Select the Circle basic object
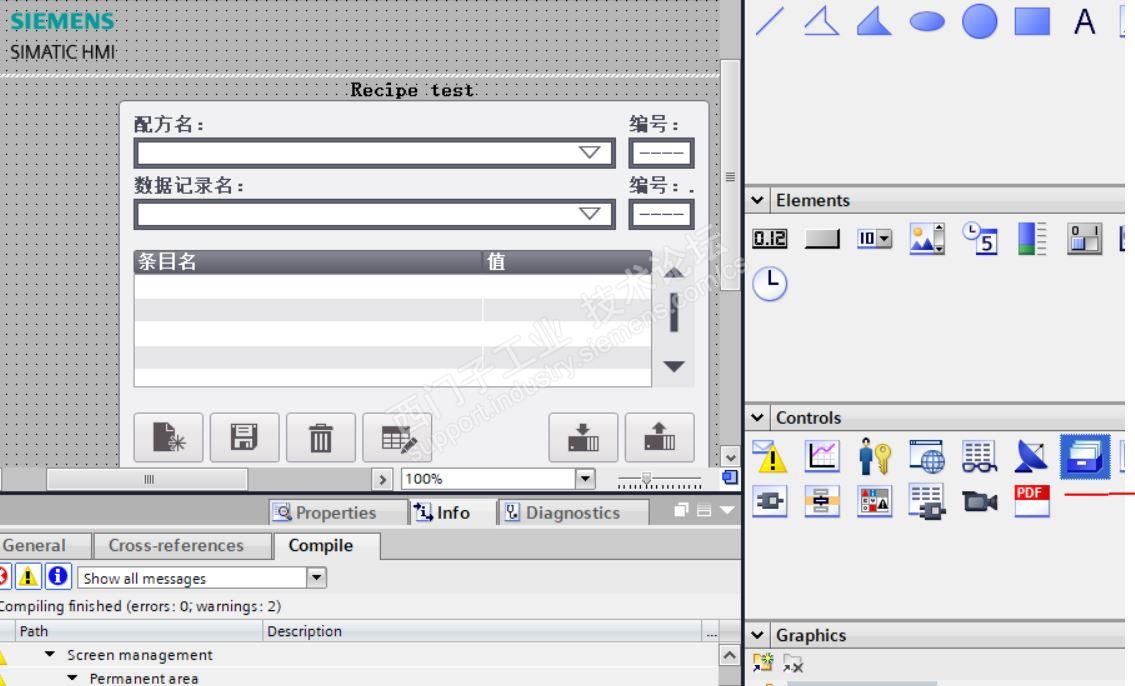The image size is (1135, 686). click(979, 21)
